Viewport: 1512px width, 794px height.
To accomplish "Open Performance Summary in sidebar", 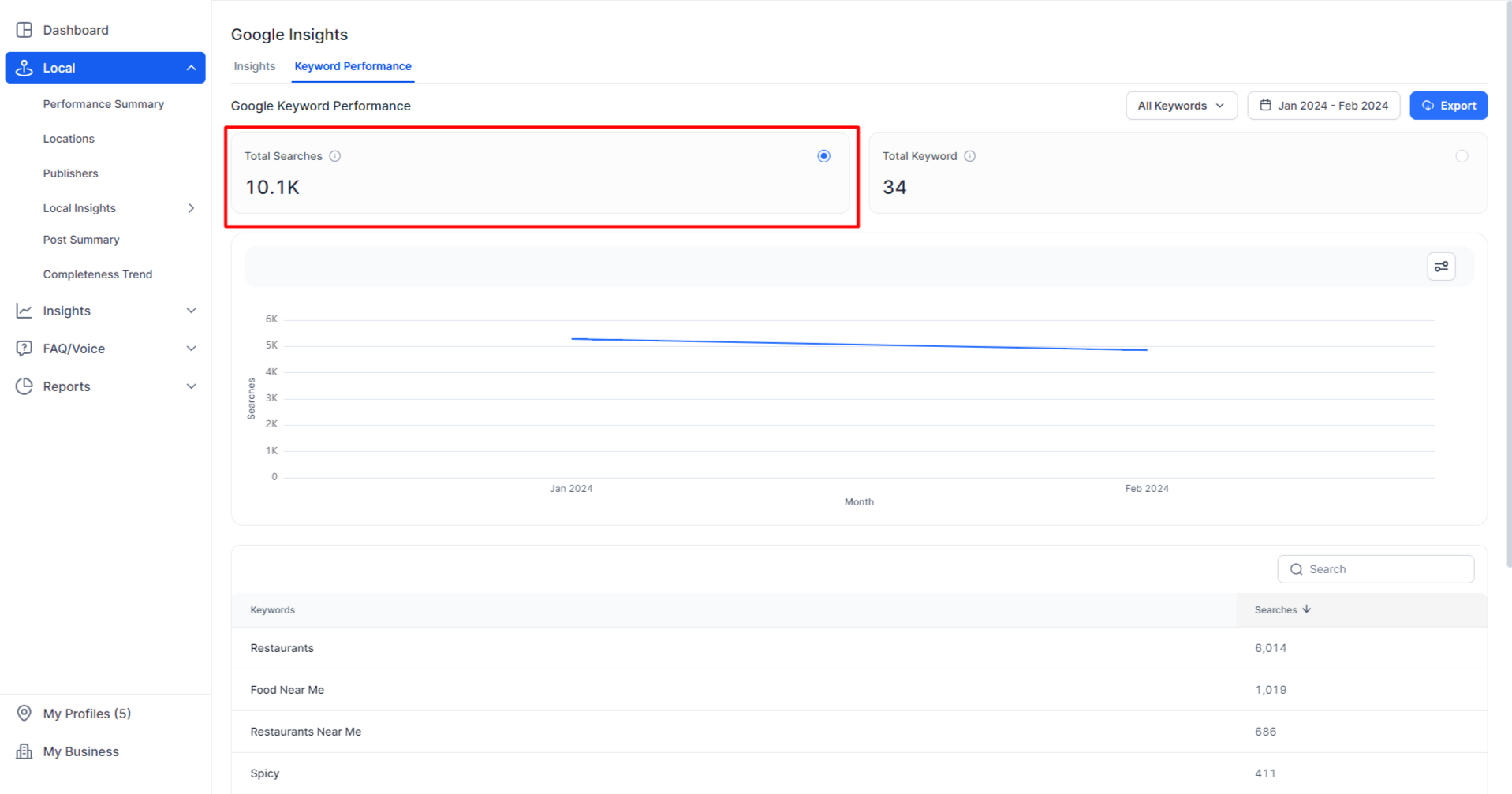I will point(103,104).
